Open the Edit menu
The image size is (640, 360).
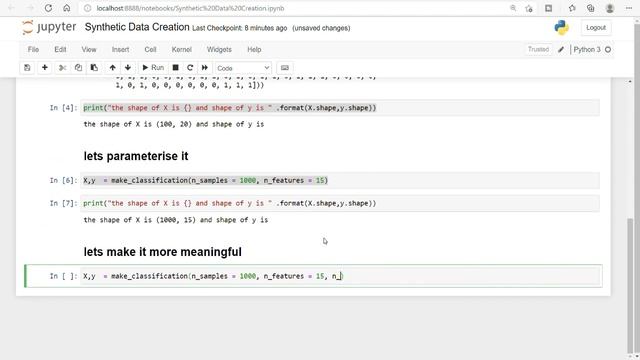[x=60, y=49]
